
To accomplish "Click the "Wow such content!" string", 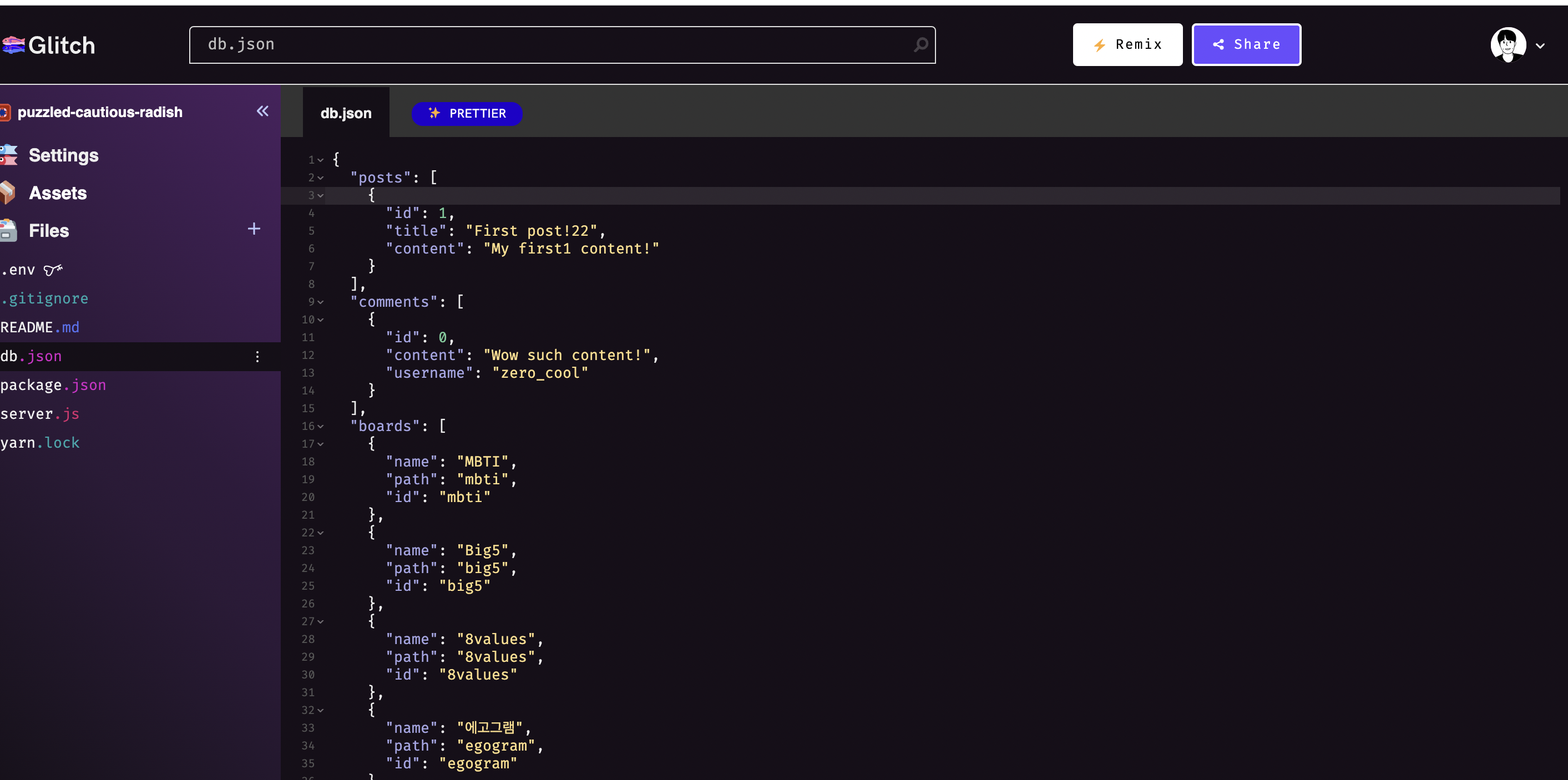I will coord(566,355).
